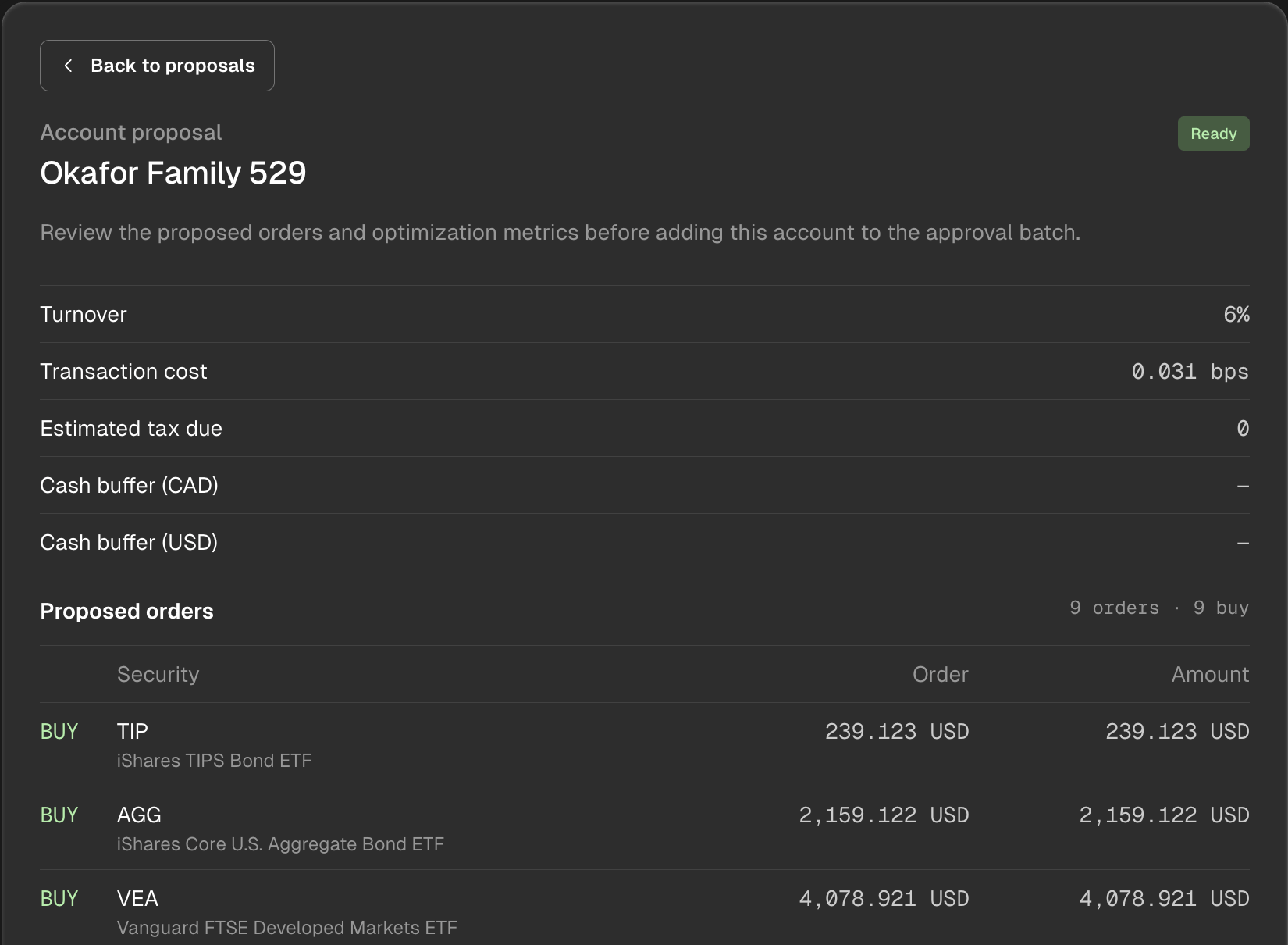The height and width of the screenshot is (945, 1288).
Task: Click the VEA amount 4,078.921 USD
Action: point(1164,898)
